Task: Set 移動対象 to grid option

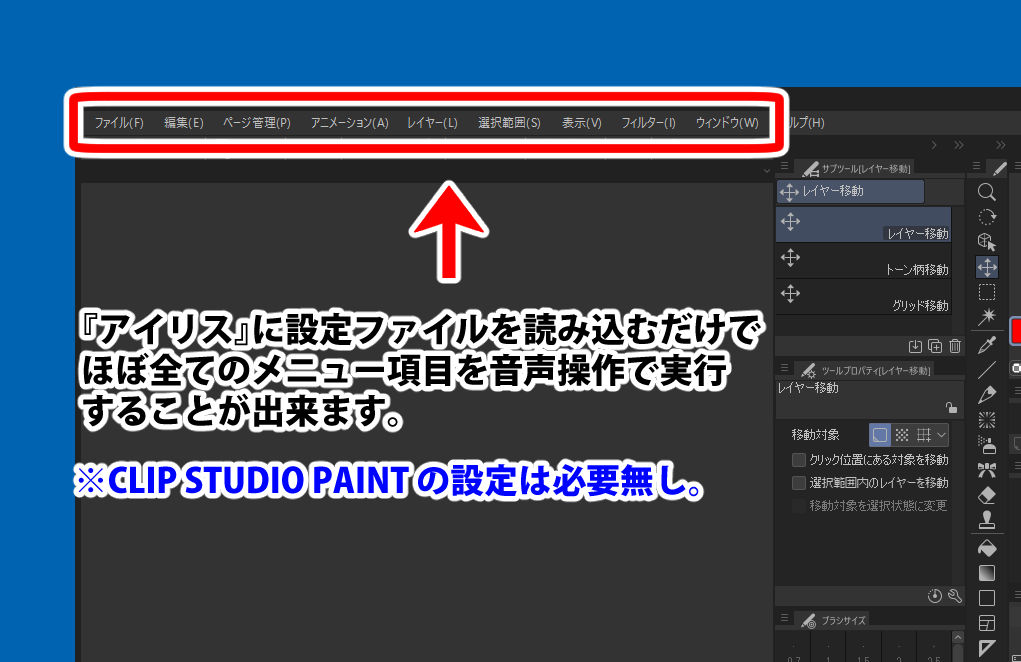Action: tap(923, 435)
